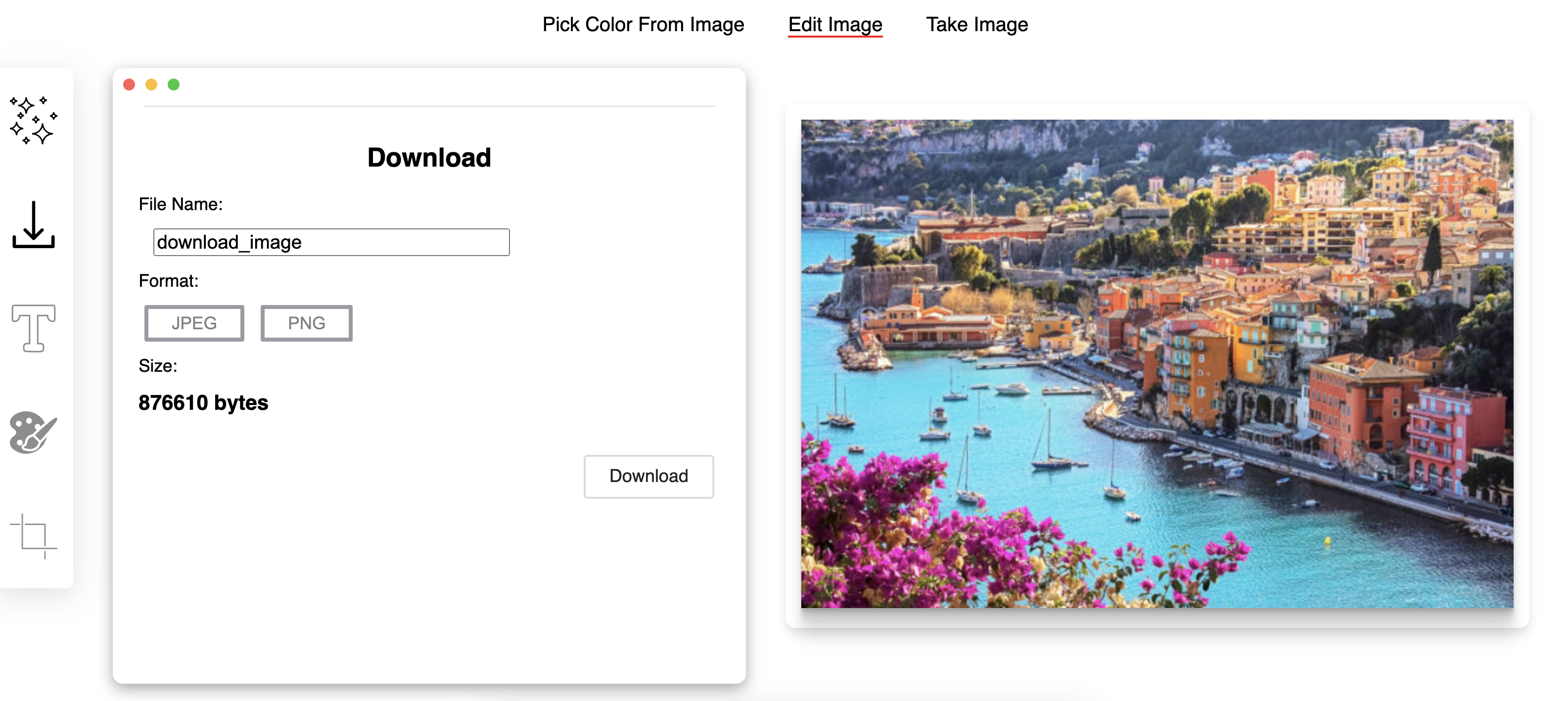Click the yellow minimize dot in panel
Screen dimensions: 1568x701
[x=151, y=85]
